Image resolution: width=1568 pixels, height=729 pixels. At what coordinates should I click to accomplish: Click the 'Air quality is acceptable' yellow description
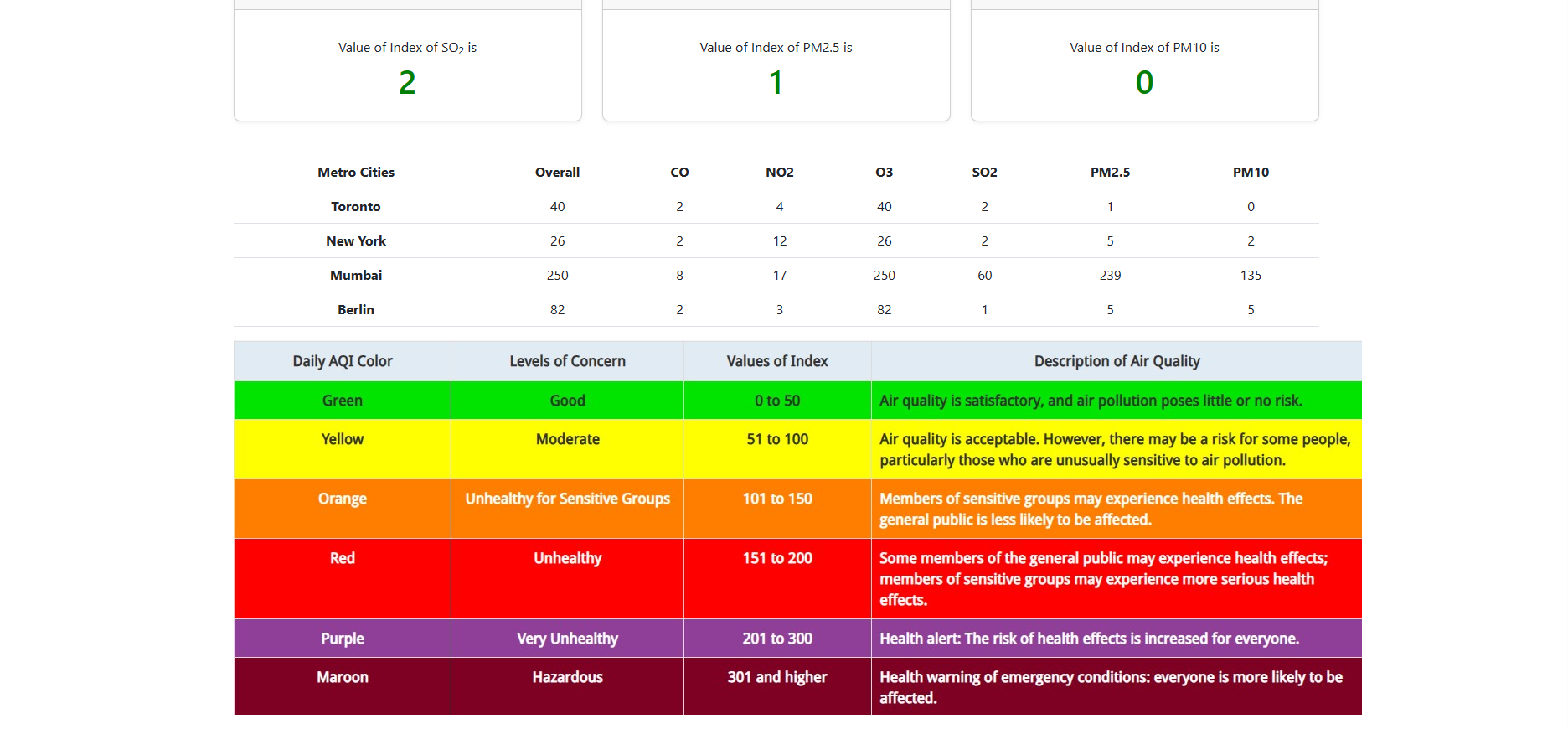point(1117,449)
